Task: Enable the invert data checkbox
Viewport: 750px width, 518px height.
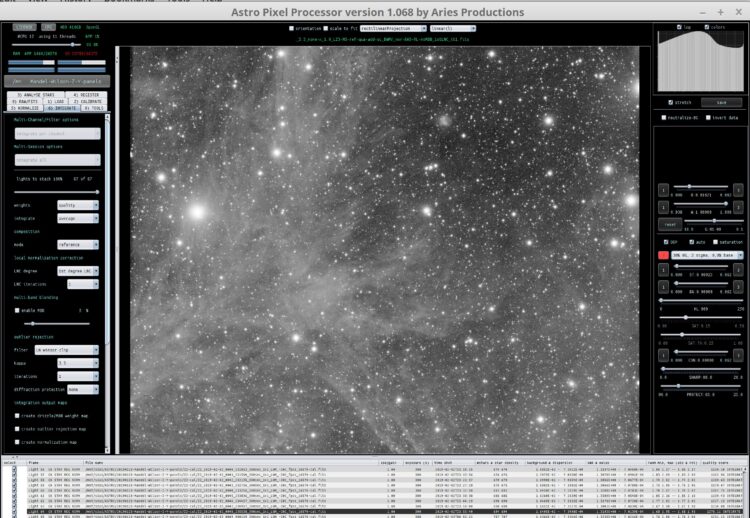Action: click(708, 117)
